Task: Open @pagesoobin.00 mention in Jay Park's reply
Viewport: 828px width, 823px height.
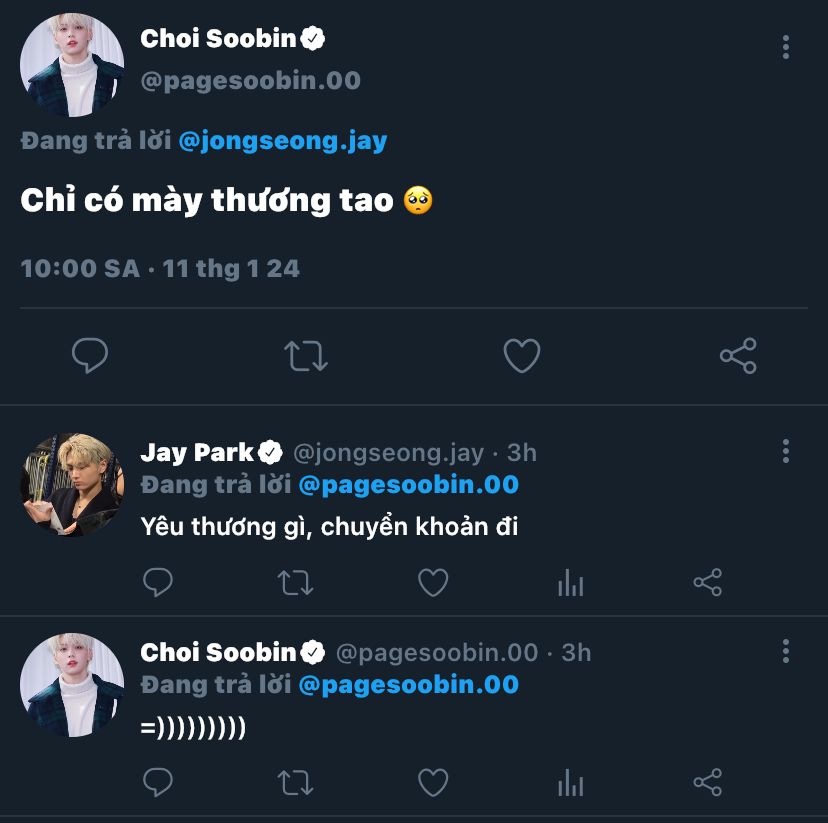Action: [x=409, y=486]
